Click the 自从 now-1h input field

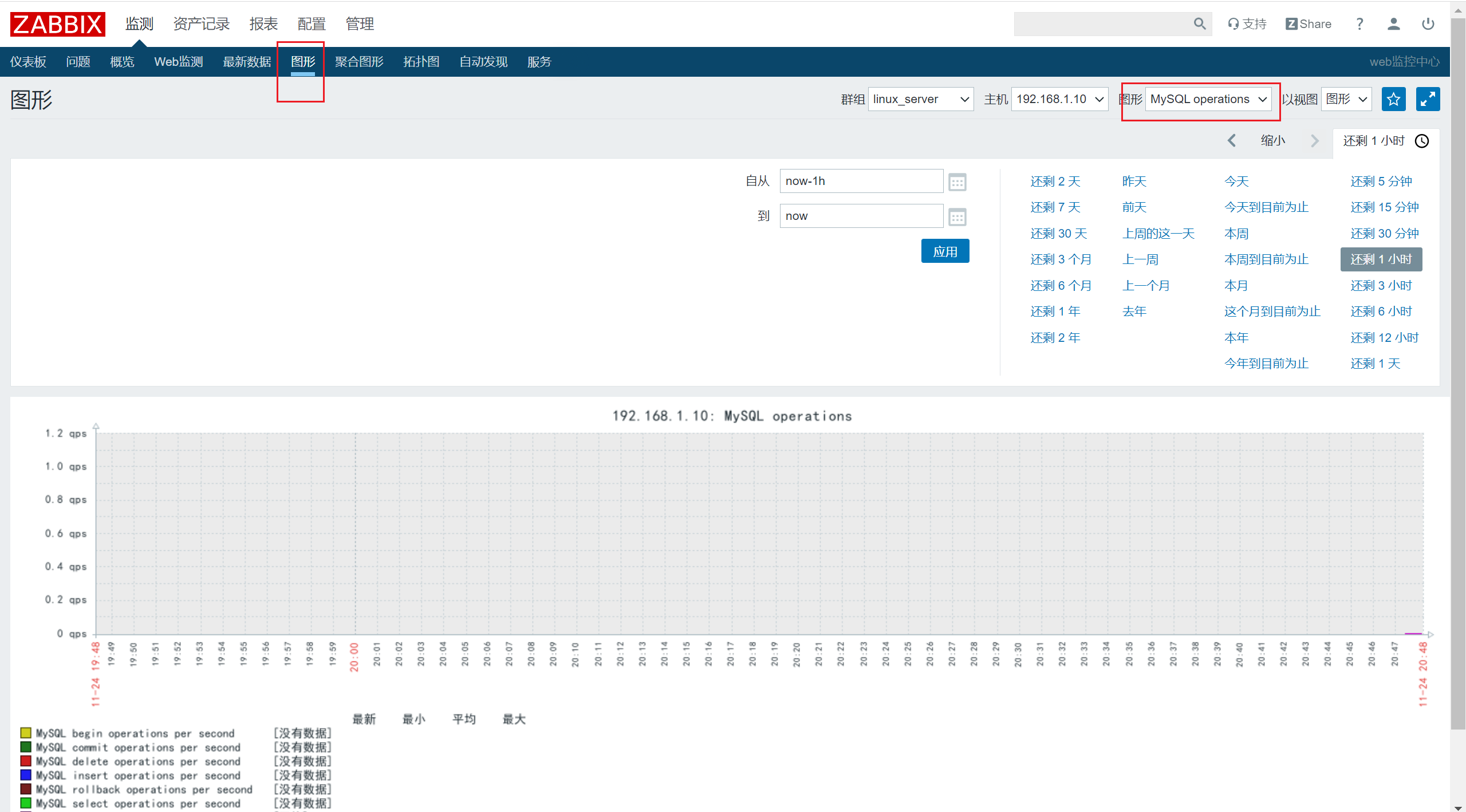point(861,181)
